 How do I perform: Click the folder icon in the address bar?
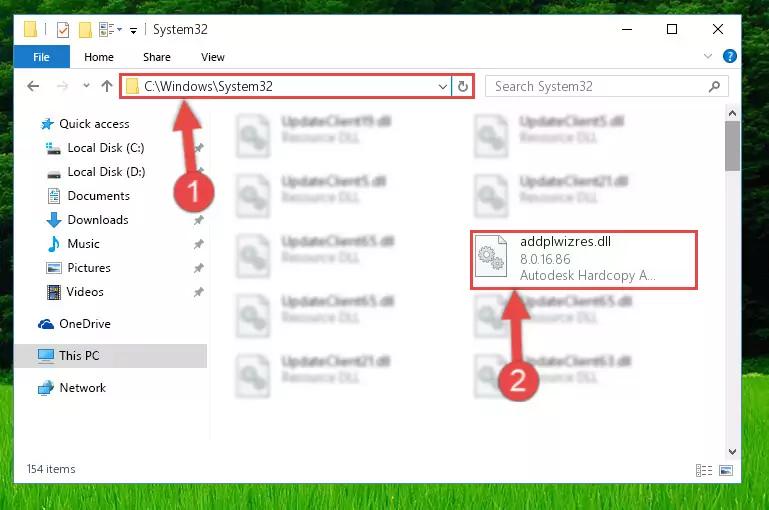[x=132, y=87]
